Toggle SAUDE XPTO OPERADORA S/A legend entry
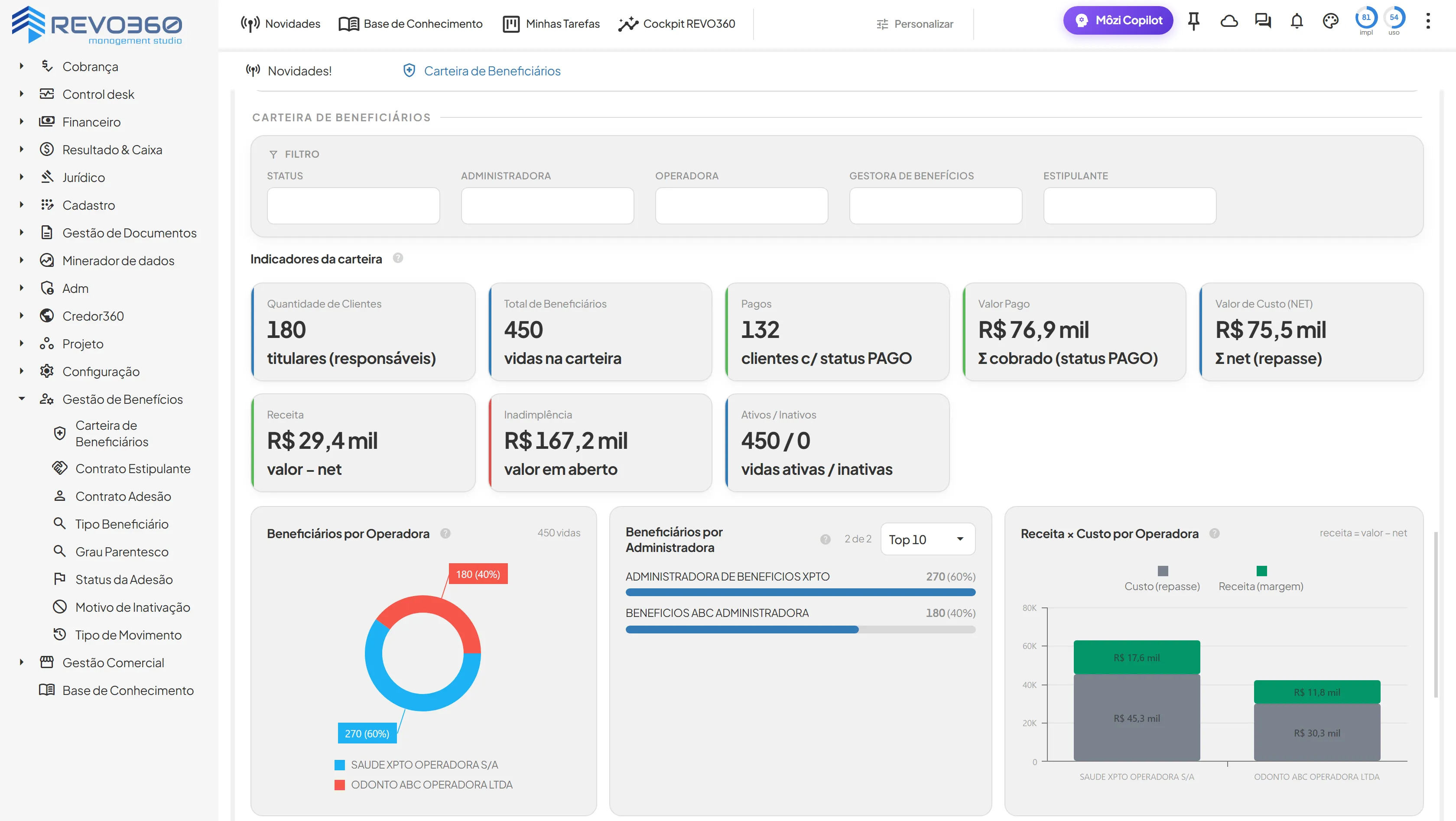Image resolution: width=1456 pixels, height=821 pixels. [x=416, y=765]
